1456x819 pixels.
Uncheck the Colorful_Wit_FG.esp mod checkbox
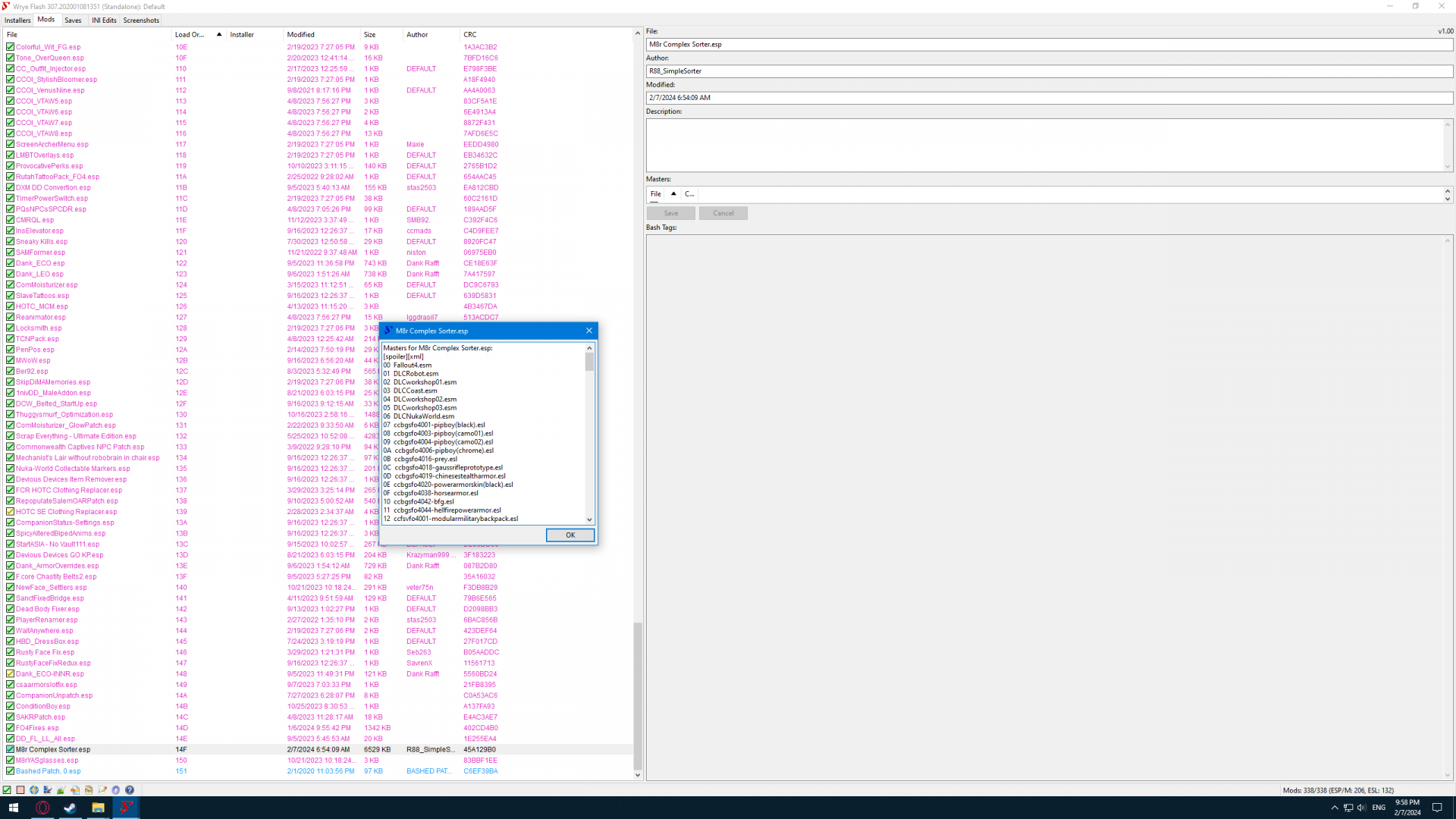tap(10, 47)
